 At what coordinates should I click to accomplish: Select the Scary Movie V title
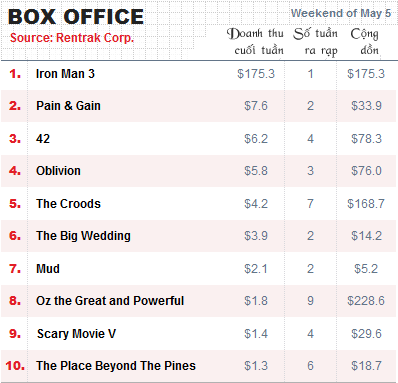[x=76, y=333]
